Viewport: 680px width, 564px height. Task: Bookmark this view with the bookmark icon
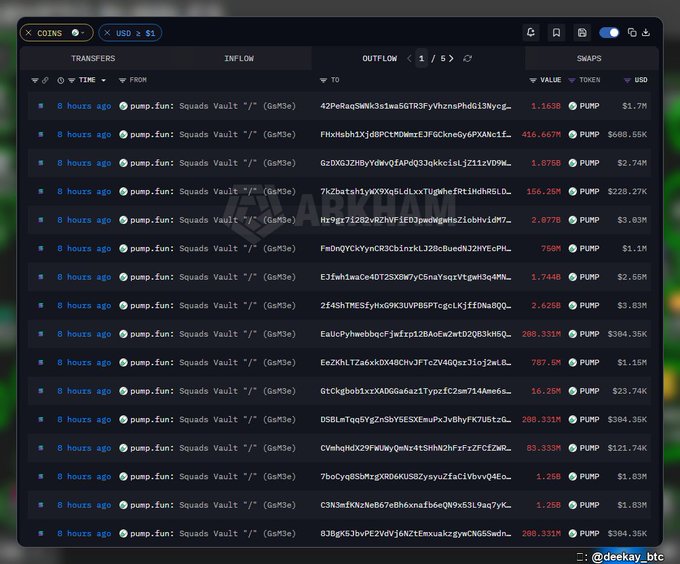[556, 33]
